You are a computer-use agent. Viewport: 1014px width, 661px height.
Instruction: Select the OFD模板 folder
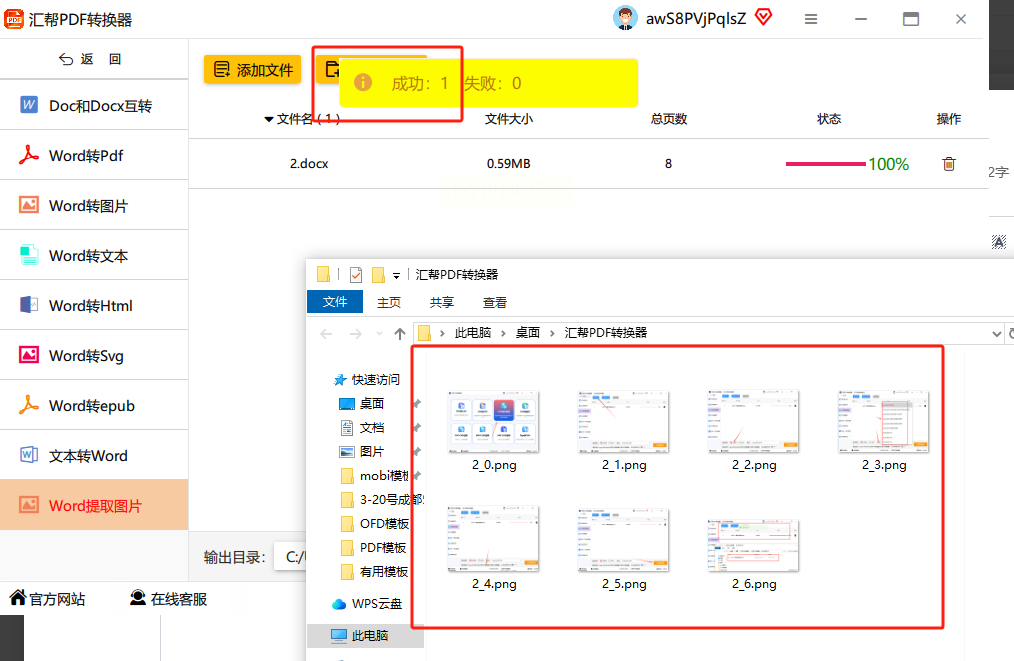(x=375, y=523)
